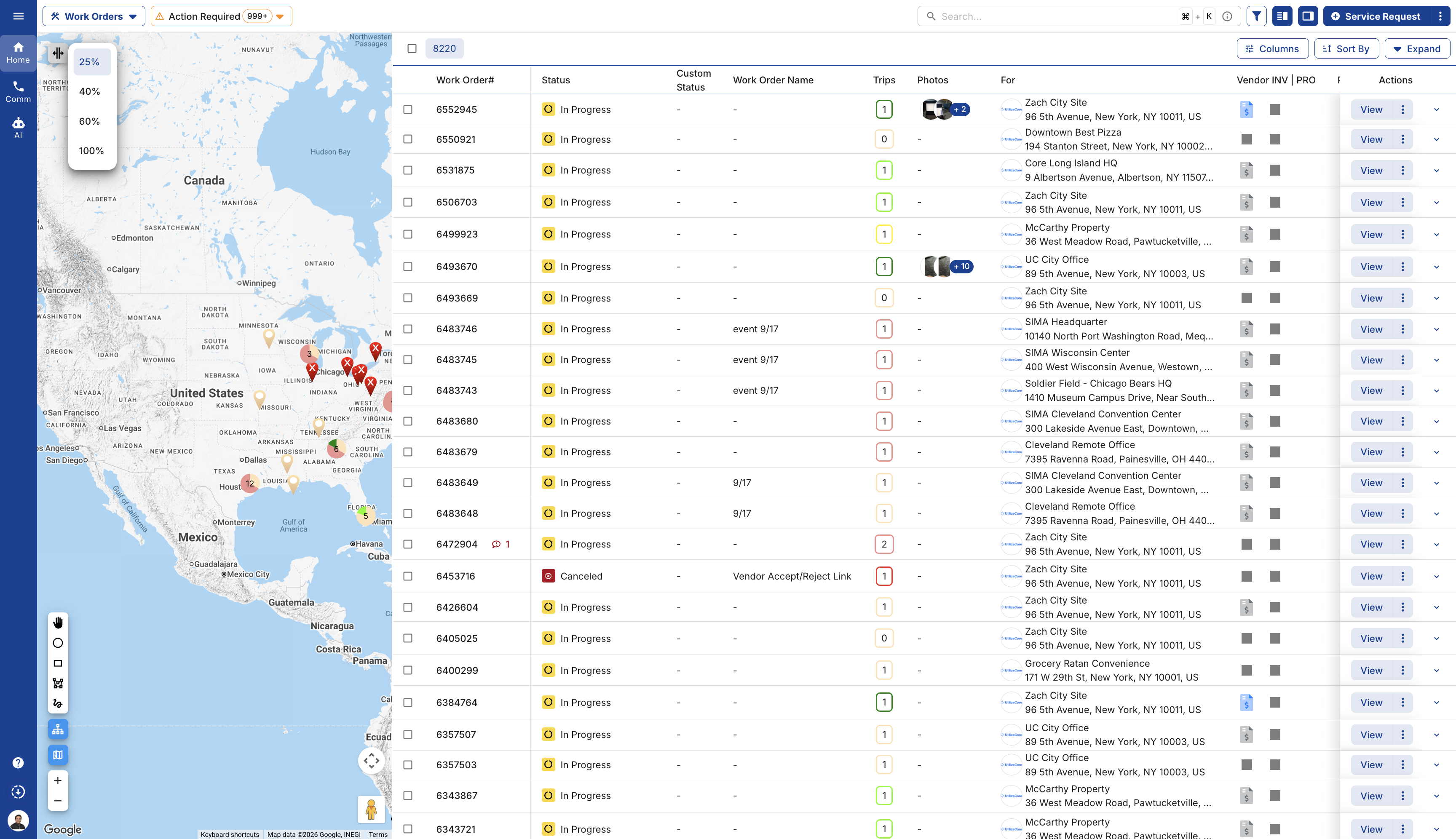Select the polygon drawing map tool
The image size is (1456, 839).
click(58, 684)
